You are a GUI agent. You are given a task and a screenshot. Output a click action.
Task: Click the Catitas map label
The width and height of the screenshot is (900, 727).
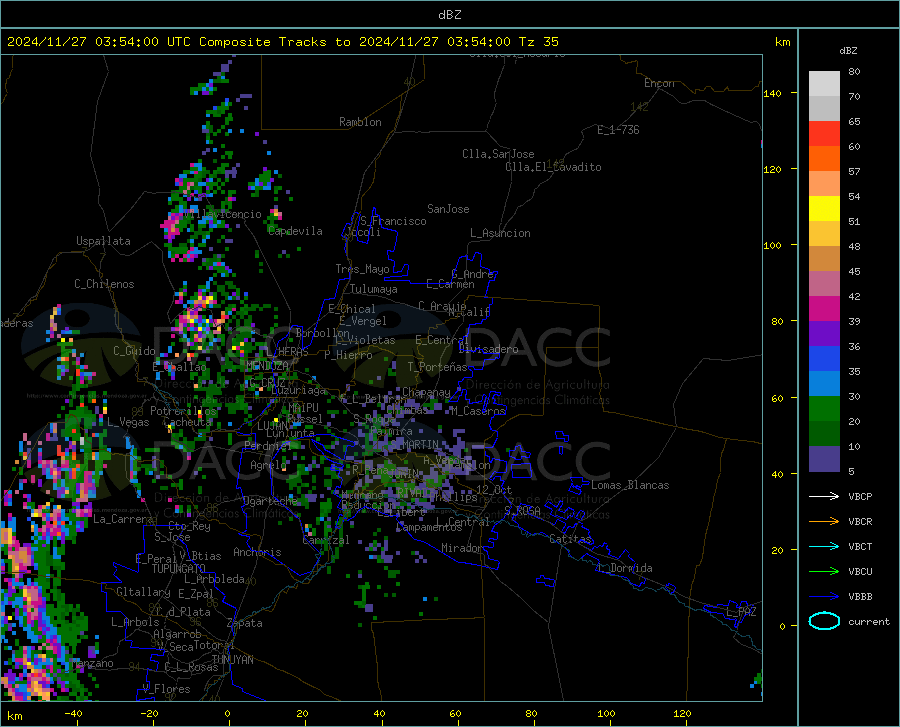(570, 539)
